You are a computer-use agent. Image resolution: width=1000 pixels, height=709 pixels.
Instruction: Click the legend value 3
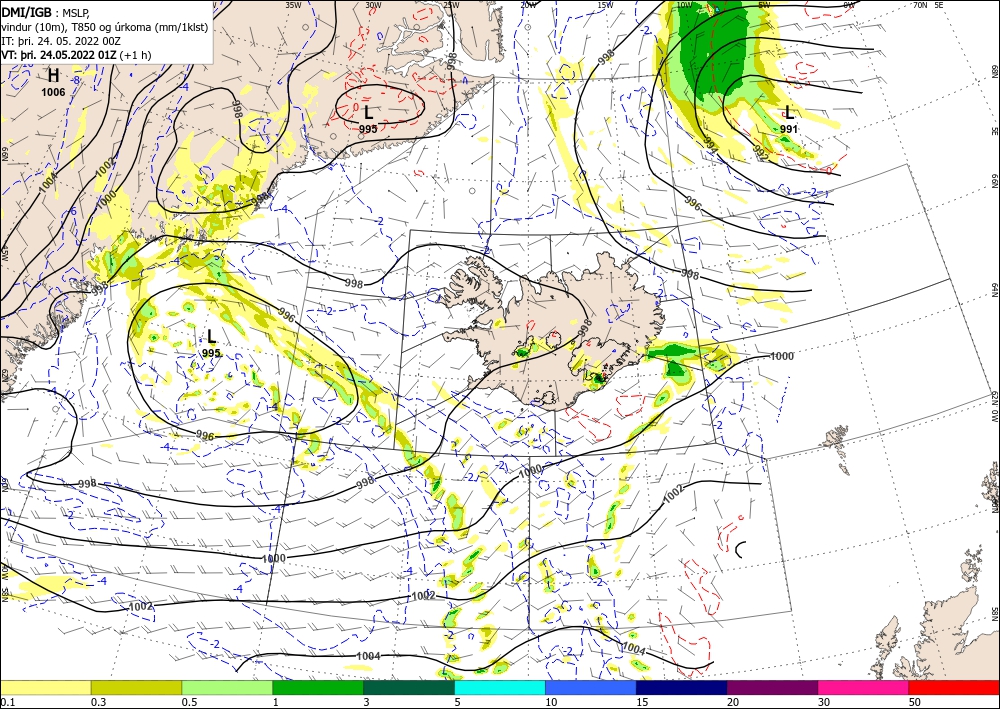click(367, 702)
